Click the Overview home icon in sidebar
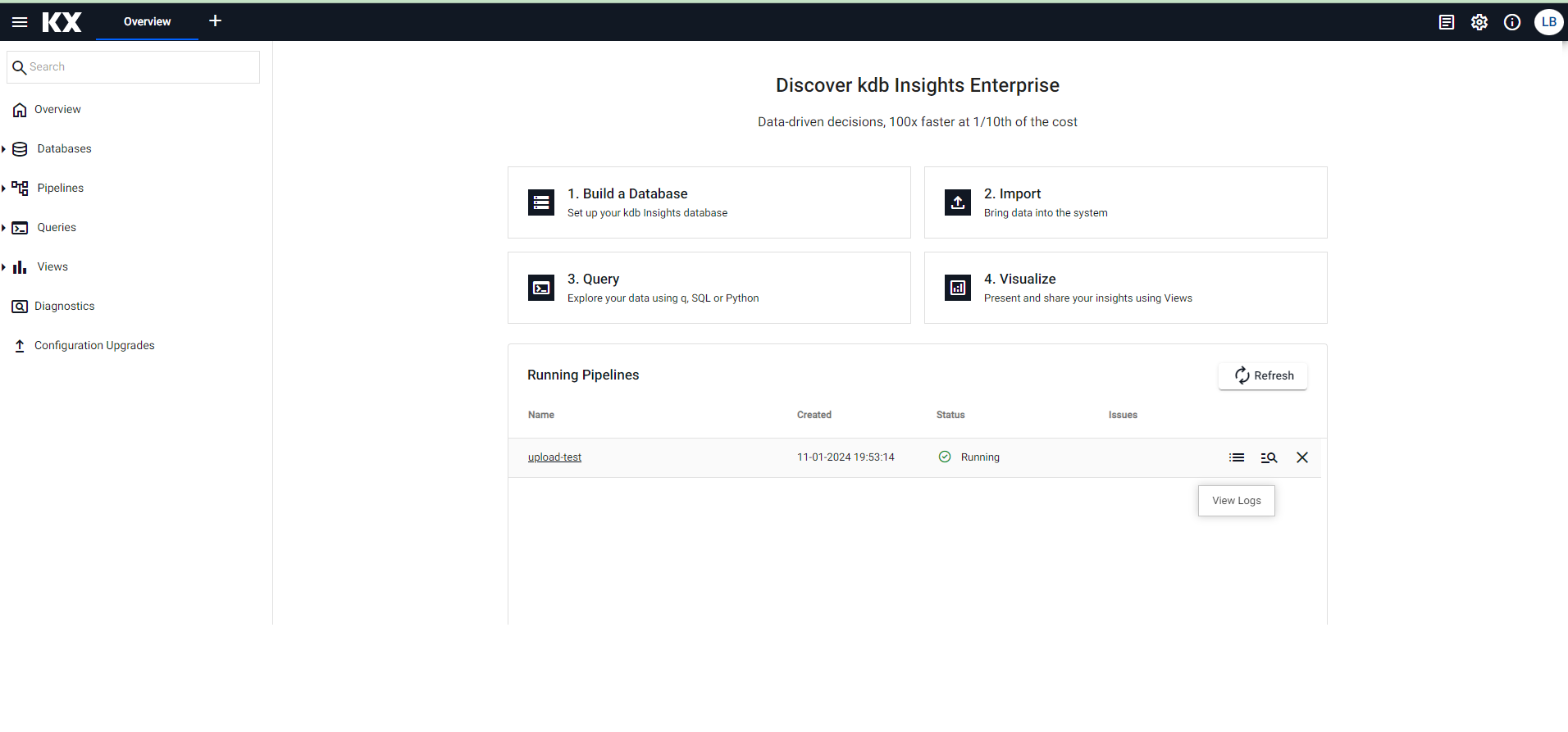This screenshot has width=1568, height=732. click(x=20, y=110)
